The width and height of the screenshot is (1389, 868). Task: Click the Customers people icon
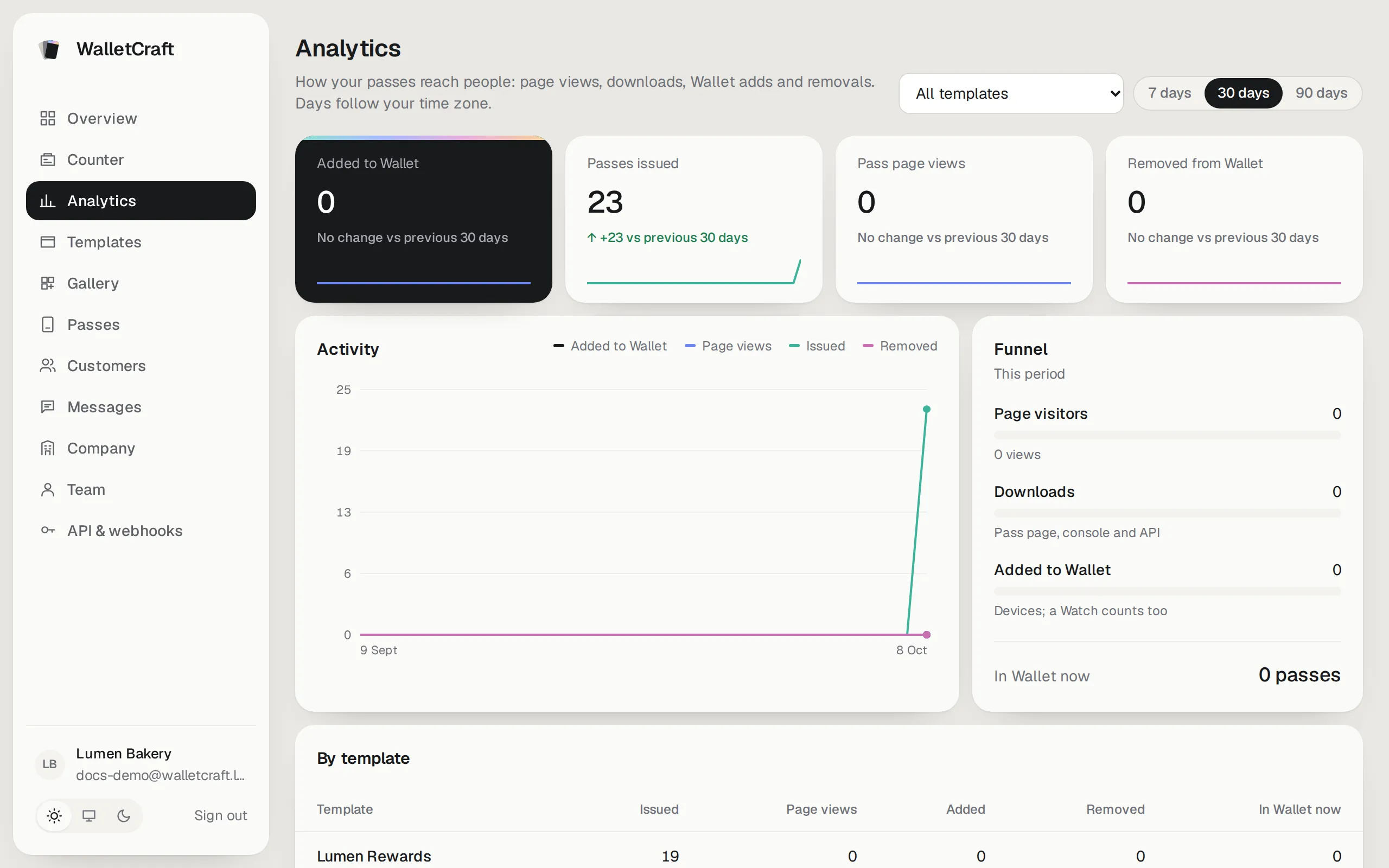coord(48,366)
